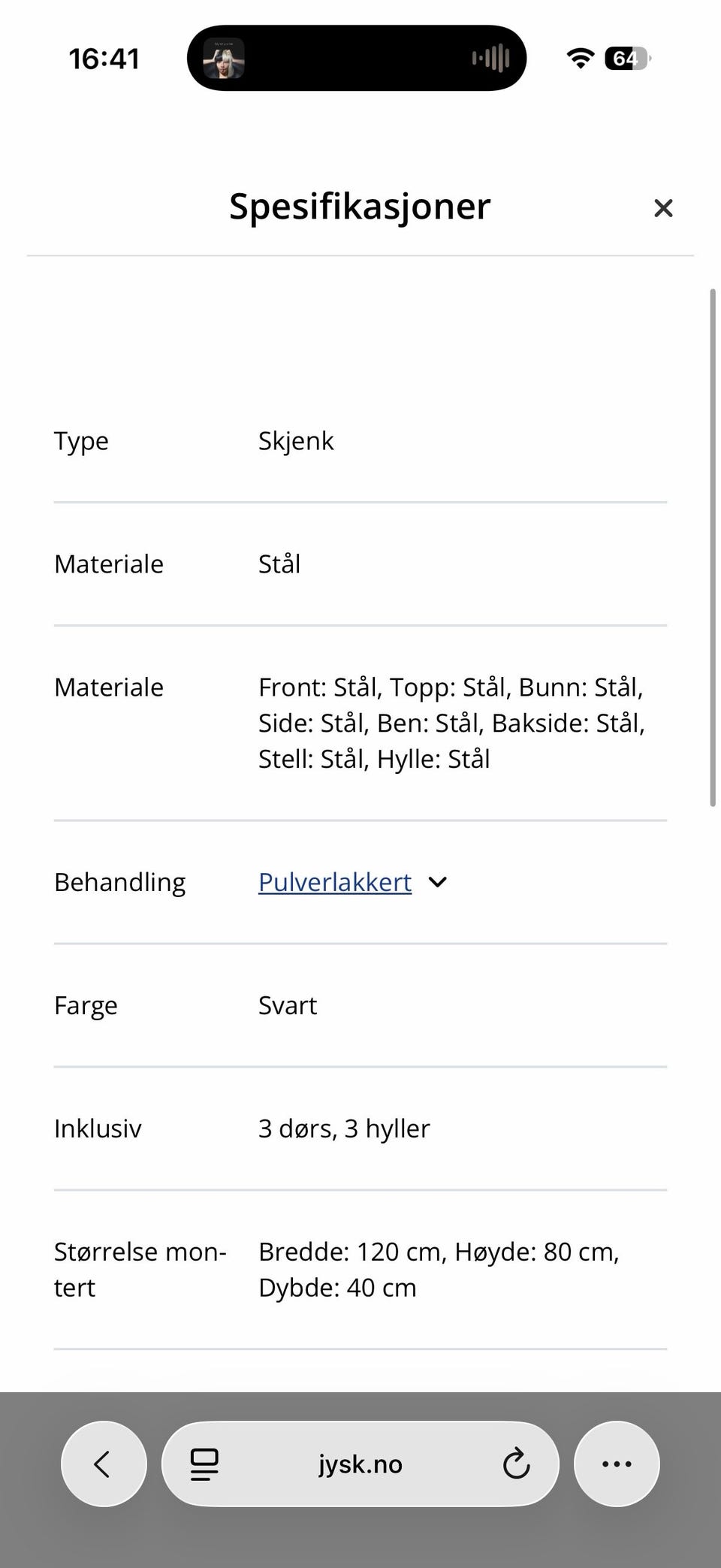Screen dimensions: 721x1568
Task: Open the page menu icon in address bar
Action: point(204,1464)
